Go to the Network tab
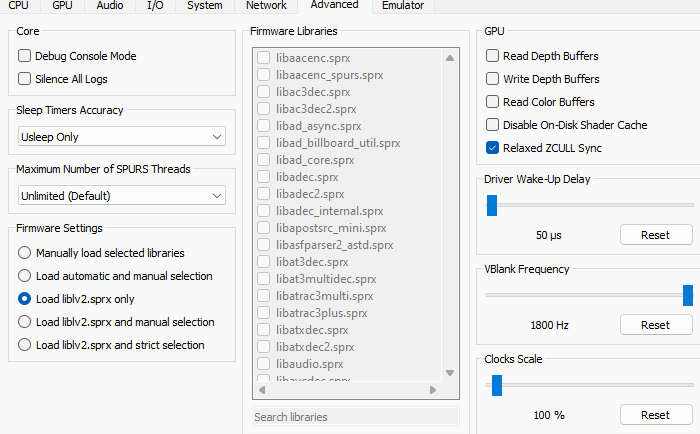The height and width of the screenshot is (434, 700). [x=265, y=6]
